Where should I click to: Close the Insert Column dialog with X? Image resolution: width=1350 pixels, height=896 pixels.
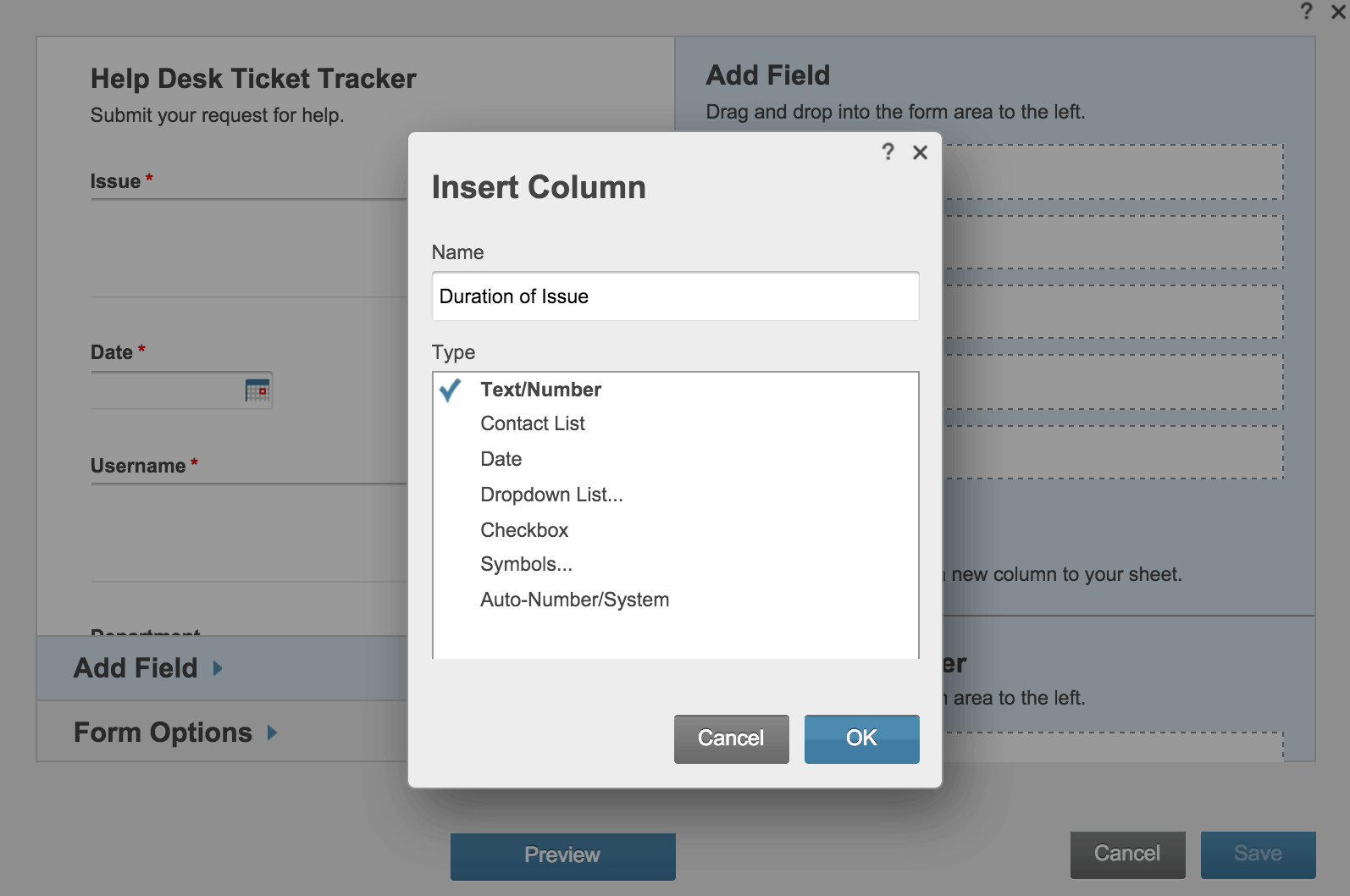pos(920,152)
